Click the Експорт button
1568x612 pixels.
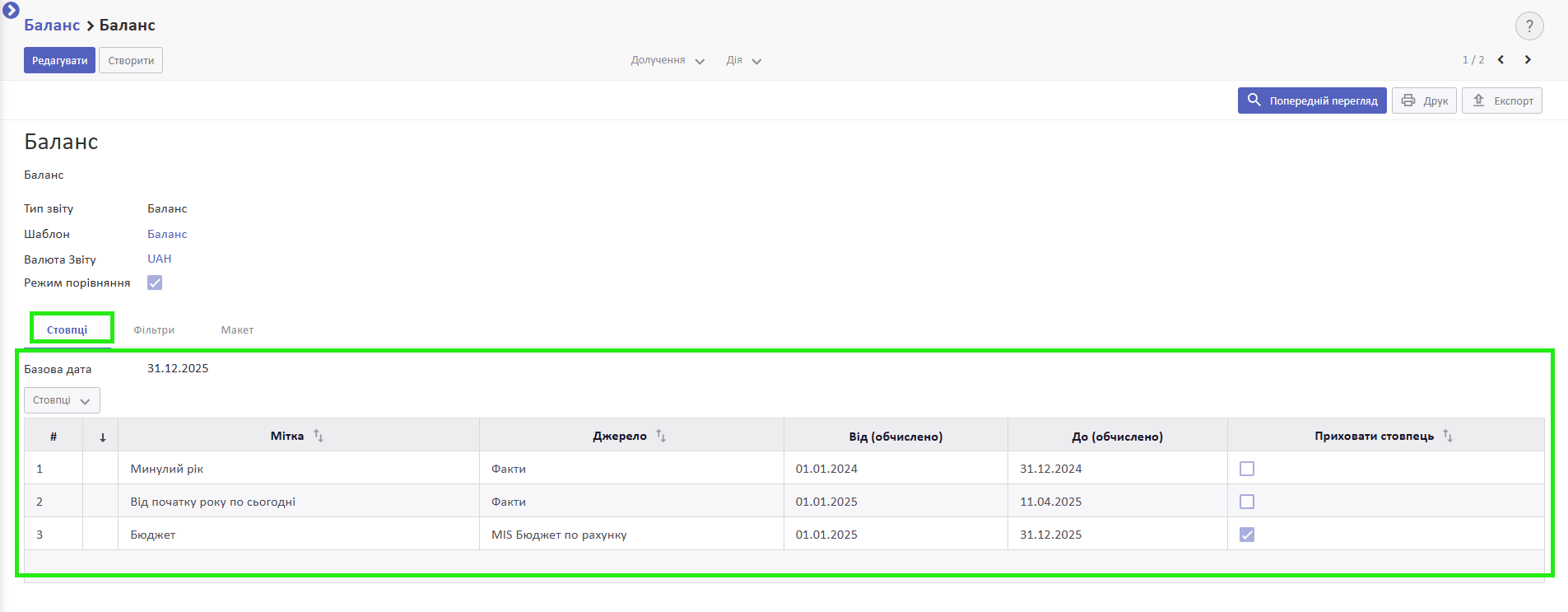coord(1502,100)
